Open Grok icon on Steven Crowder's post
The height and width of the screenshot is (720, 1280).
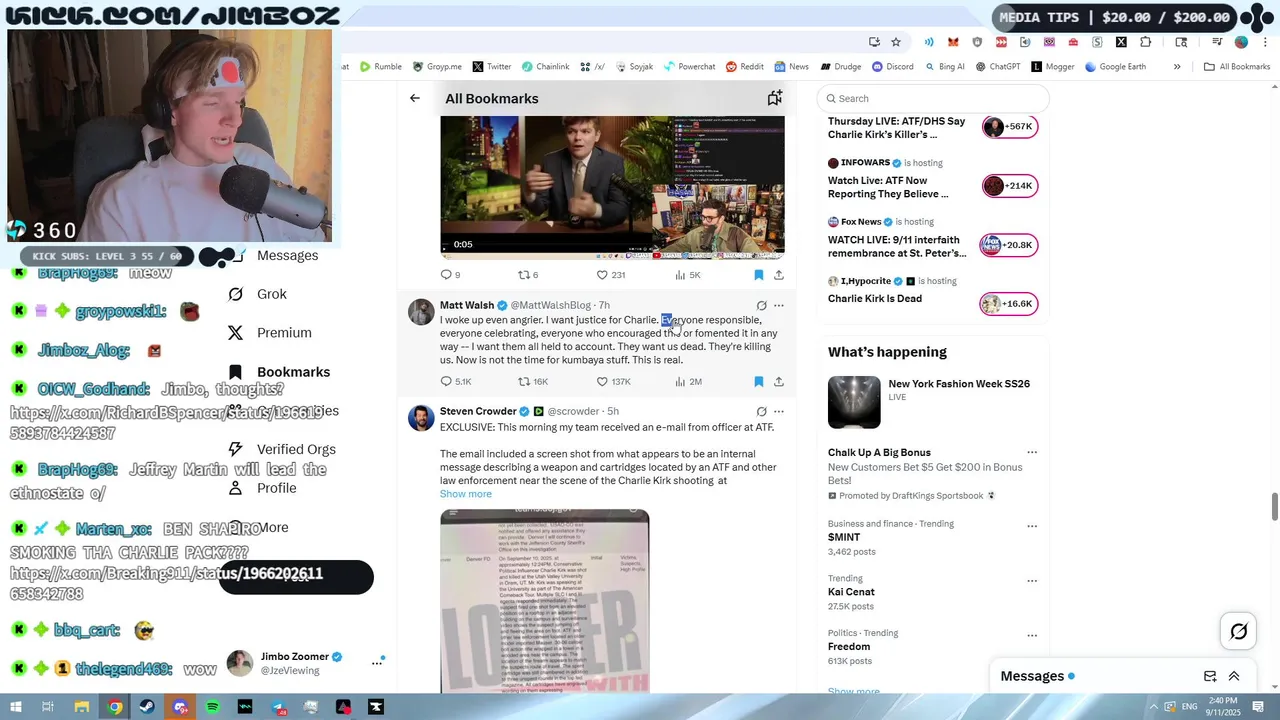click(x=761, y=412)
